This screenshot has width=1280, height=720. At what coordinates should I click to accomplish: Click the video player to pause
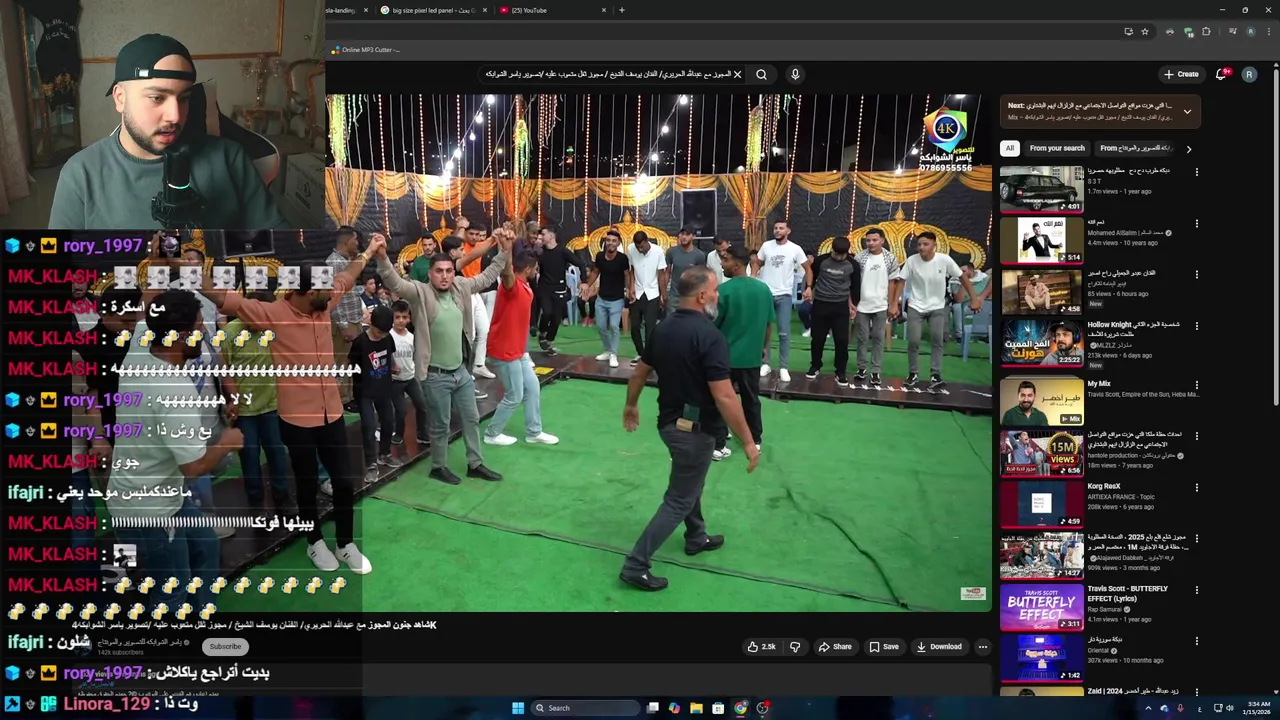(x=659, y=352)
